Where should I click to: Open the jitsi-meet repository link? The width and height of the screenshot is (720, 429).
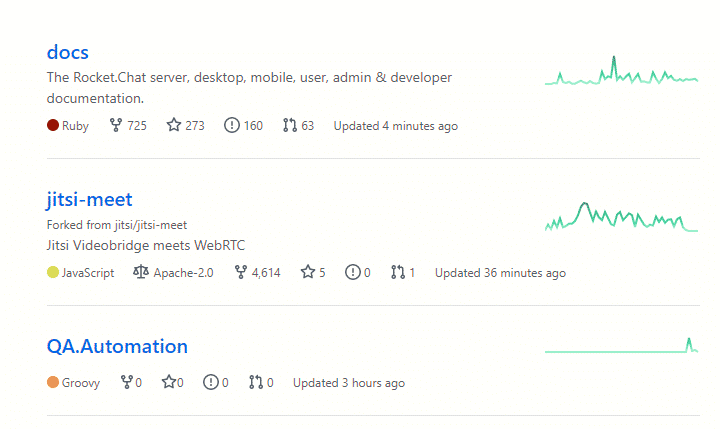point(89,200)
